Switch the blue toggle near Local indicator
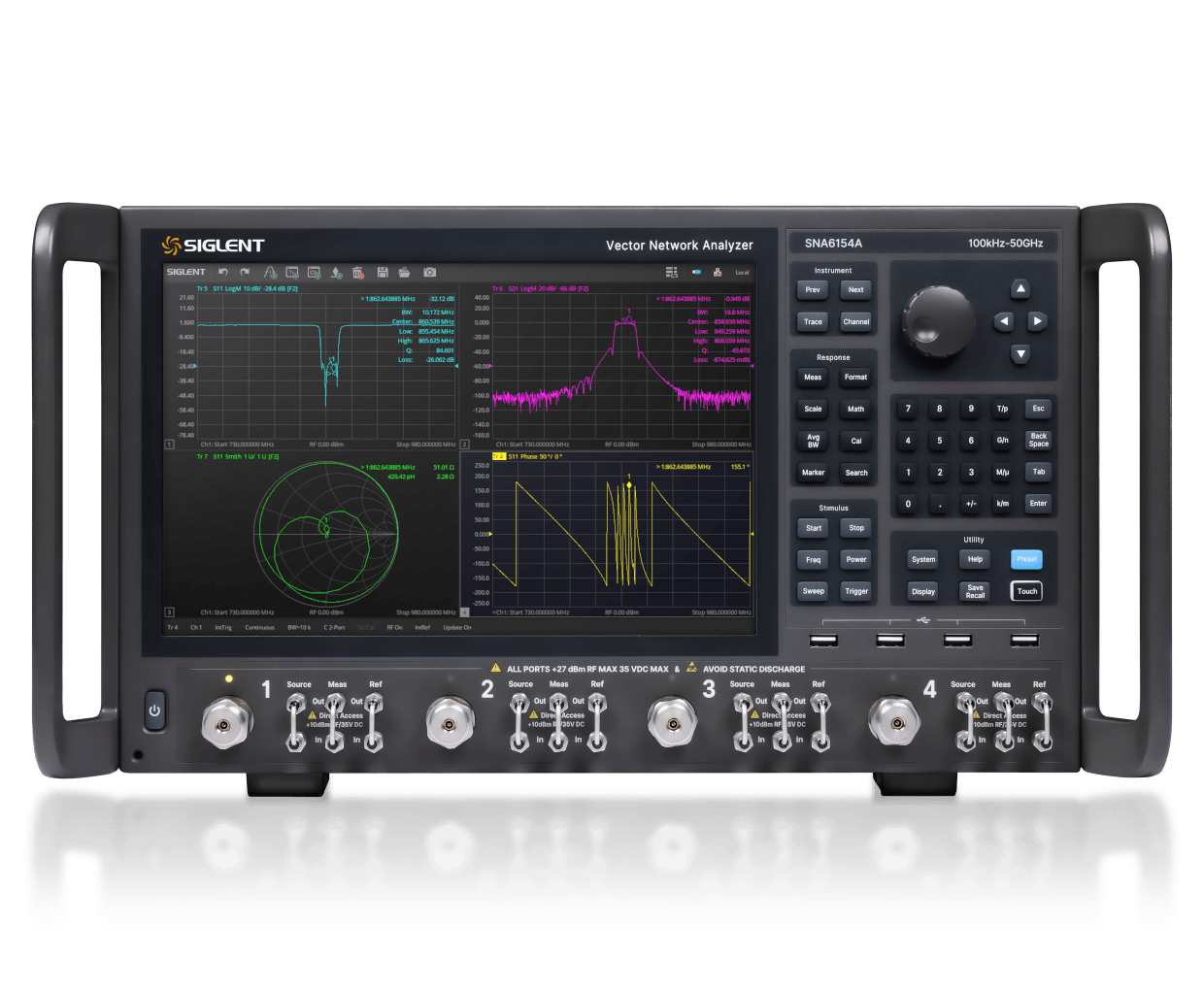 697,273
